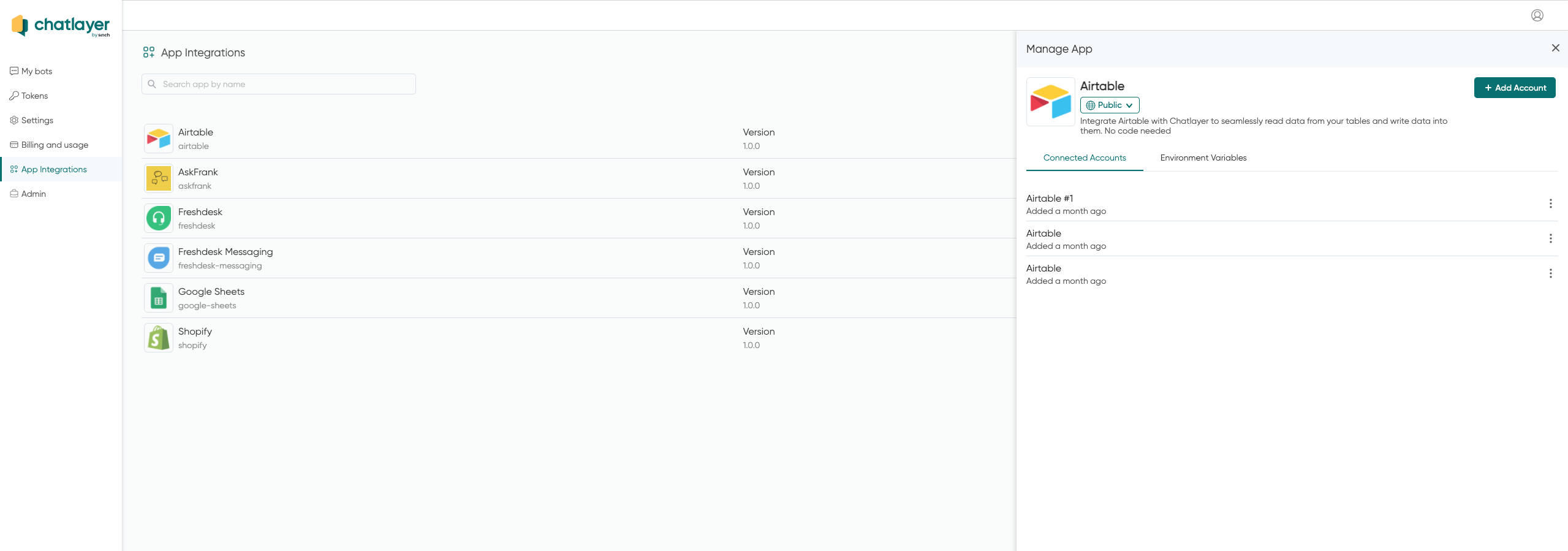Open Billing and usage page
The height and width of the screenshot is (551, 1568).
[55, 145]
